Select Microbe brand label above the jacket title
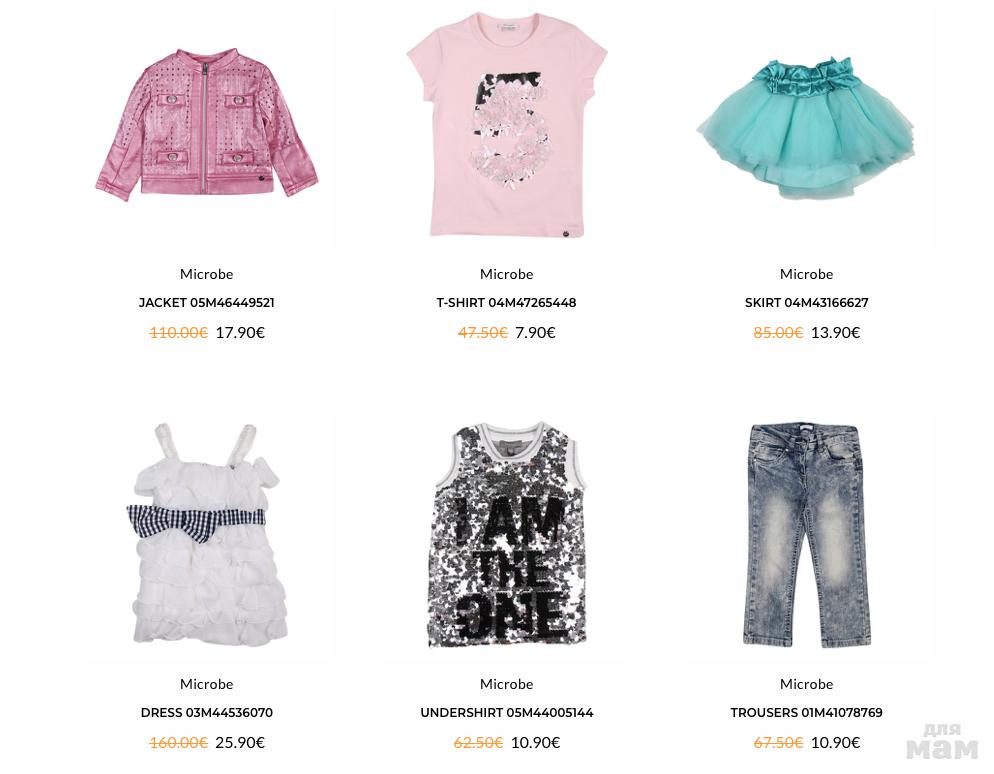The height and width of the screenshot is (774, 994). click(207, 274)
